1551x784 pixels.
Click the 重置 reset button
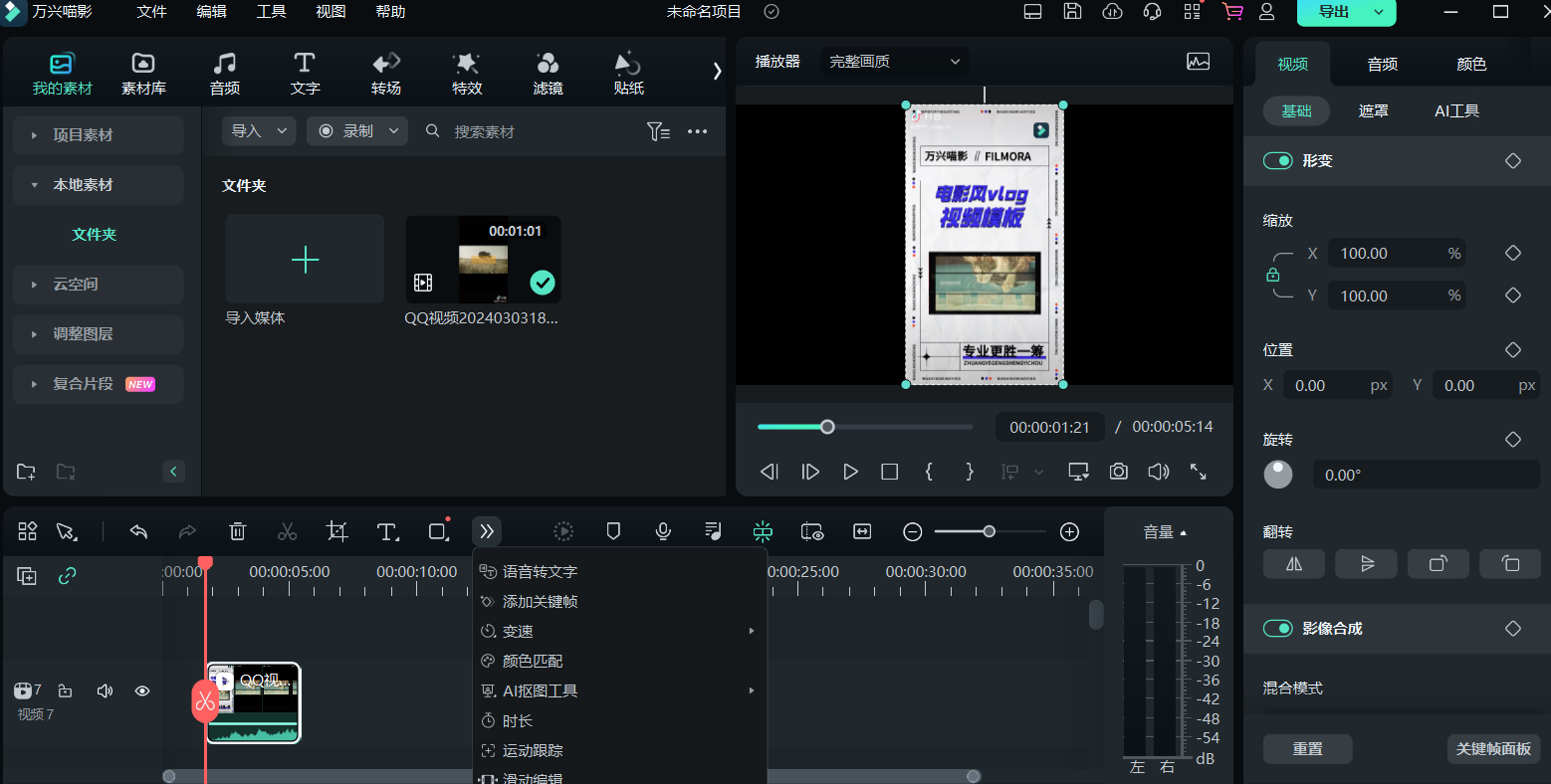(1307, 748)
